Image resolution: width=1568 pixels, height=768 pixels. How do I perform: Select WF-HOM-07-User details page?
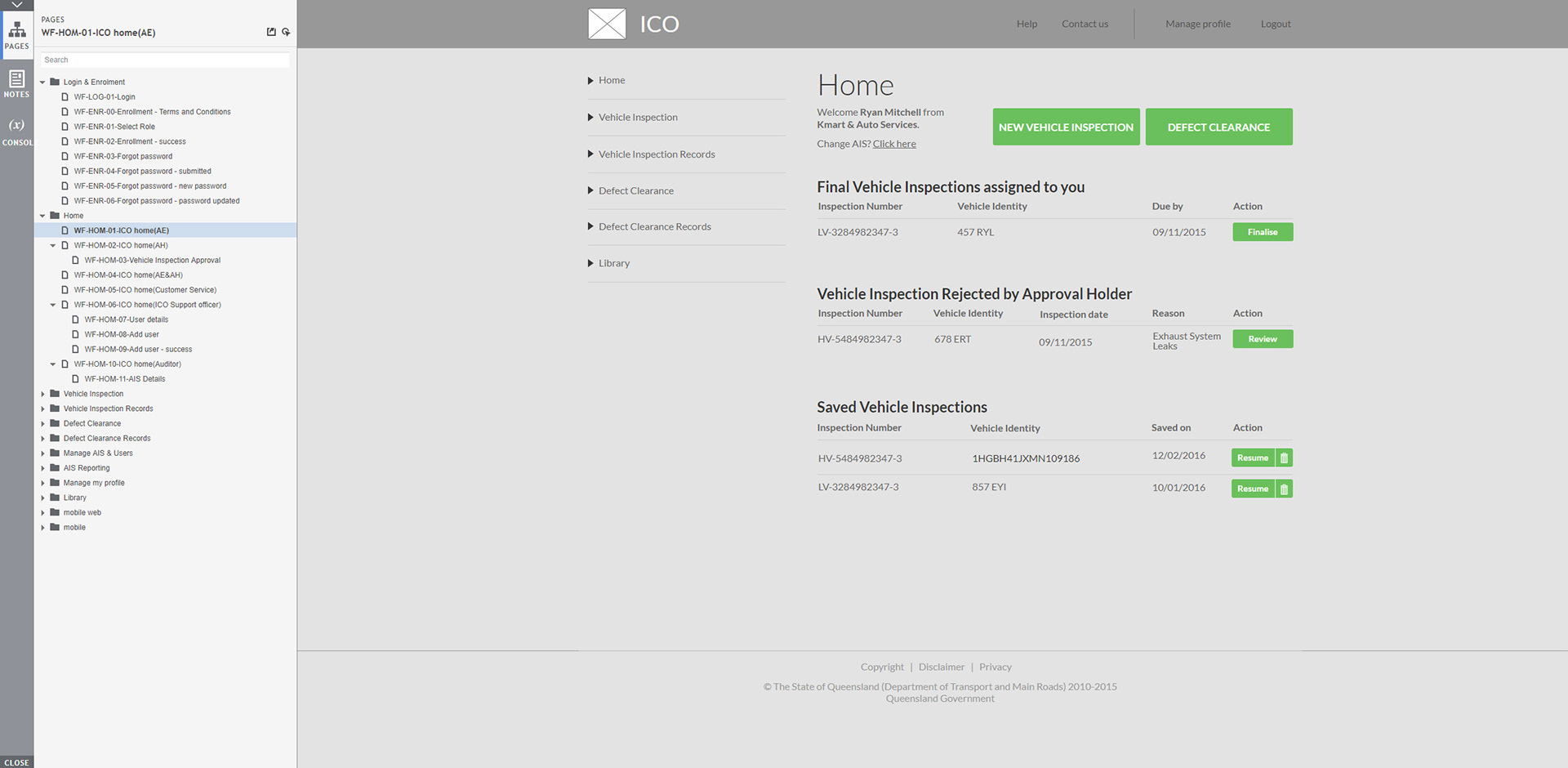127,319
